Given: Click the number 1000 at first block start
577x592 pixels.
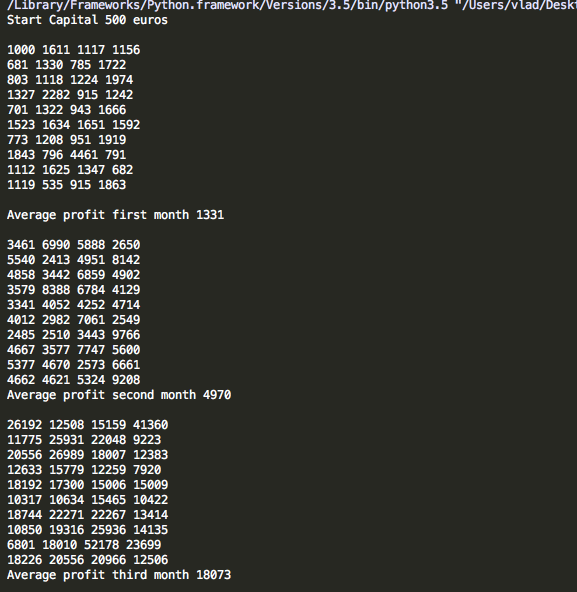Looking at the screenshot, I should pyautogui.click(x=21, y=50).
